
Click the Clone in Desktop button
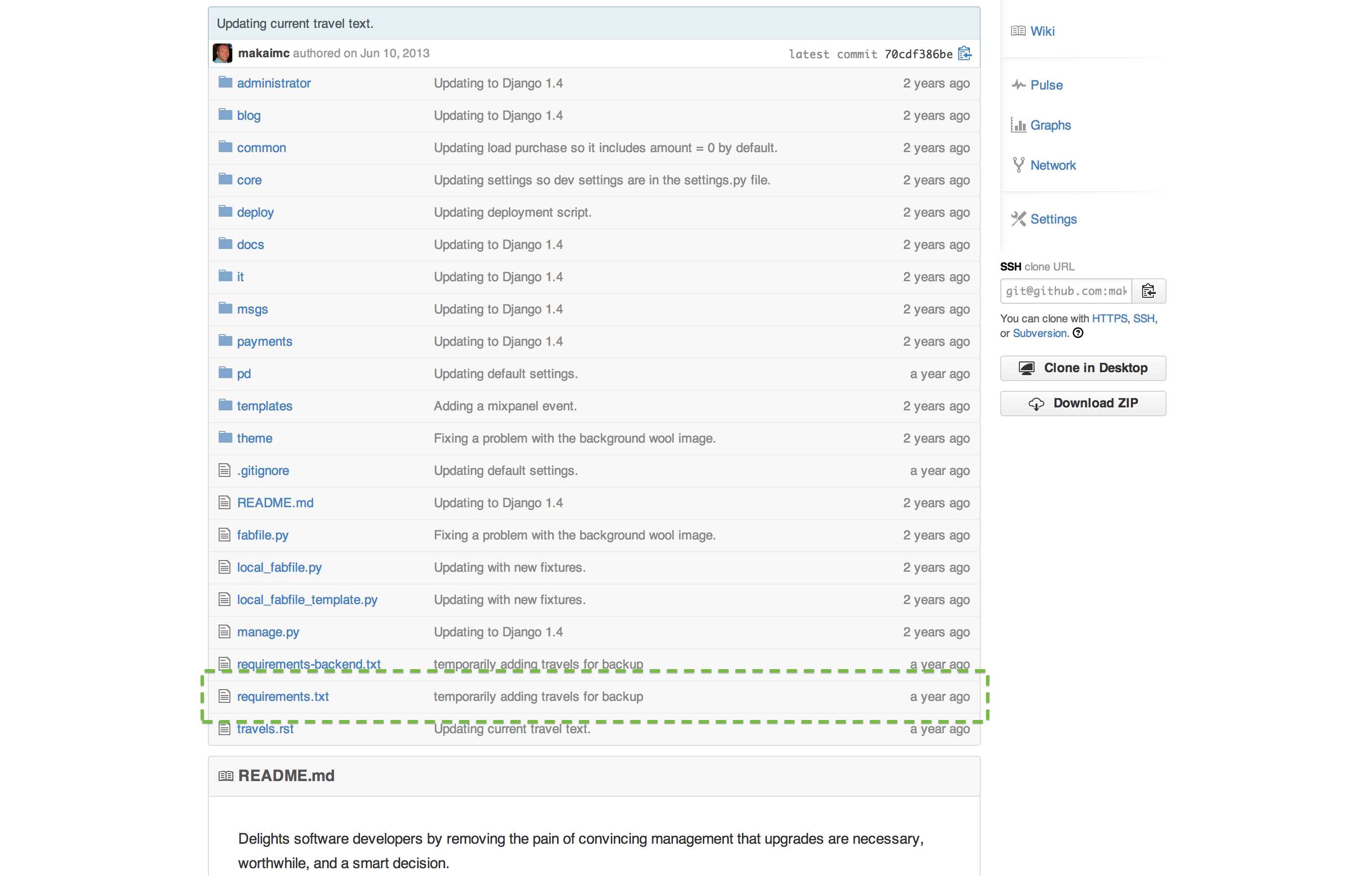click(1083, 368)
